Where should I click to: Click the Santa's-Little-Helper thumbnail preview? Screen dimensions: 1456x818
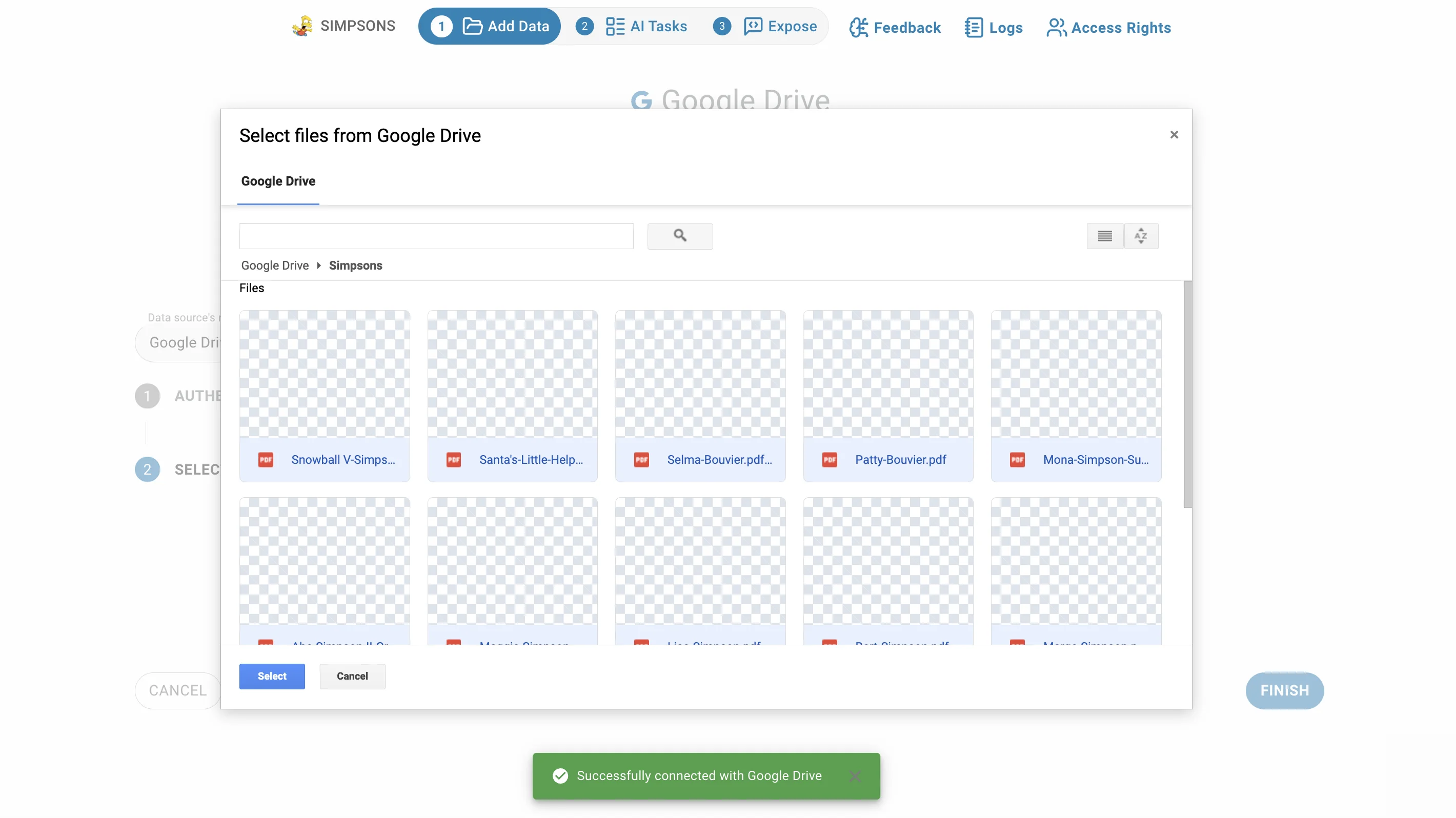(512, 374)
